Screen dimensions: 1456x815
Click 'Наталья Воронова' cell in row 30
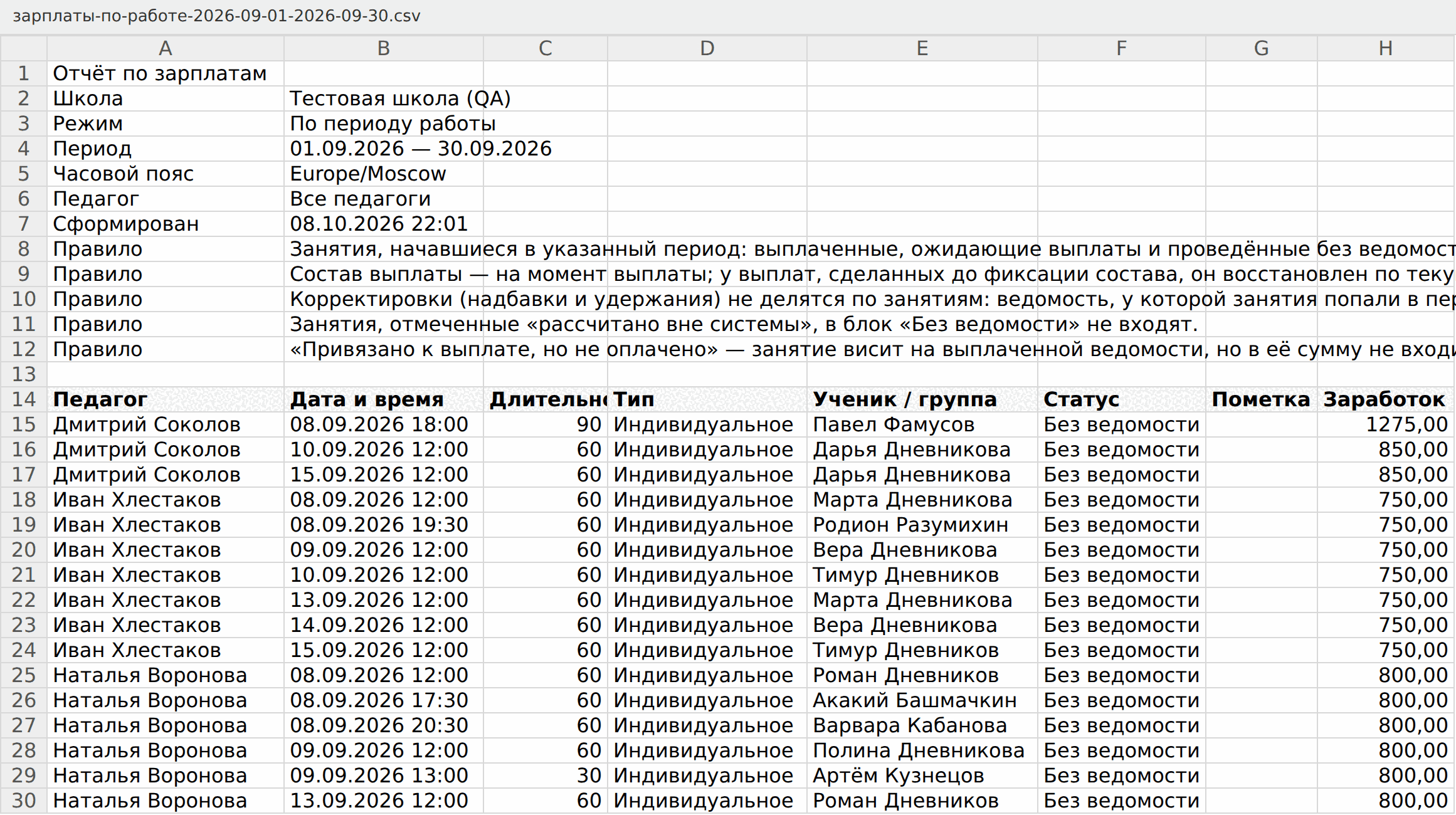coord(166,801)
